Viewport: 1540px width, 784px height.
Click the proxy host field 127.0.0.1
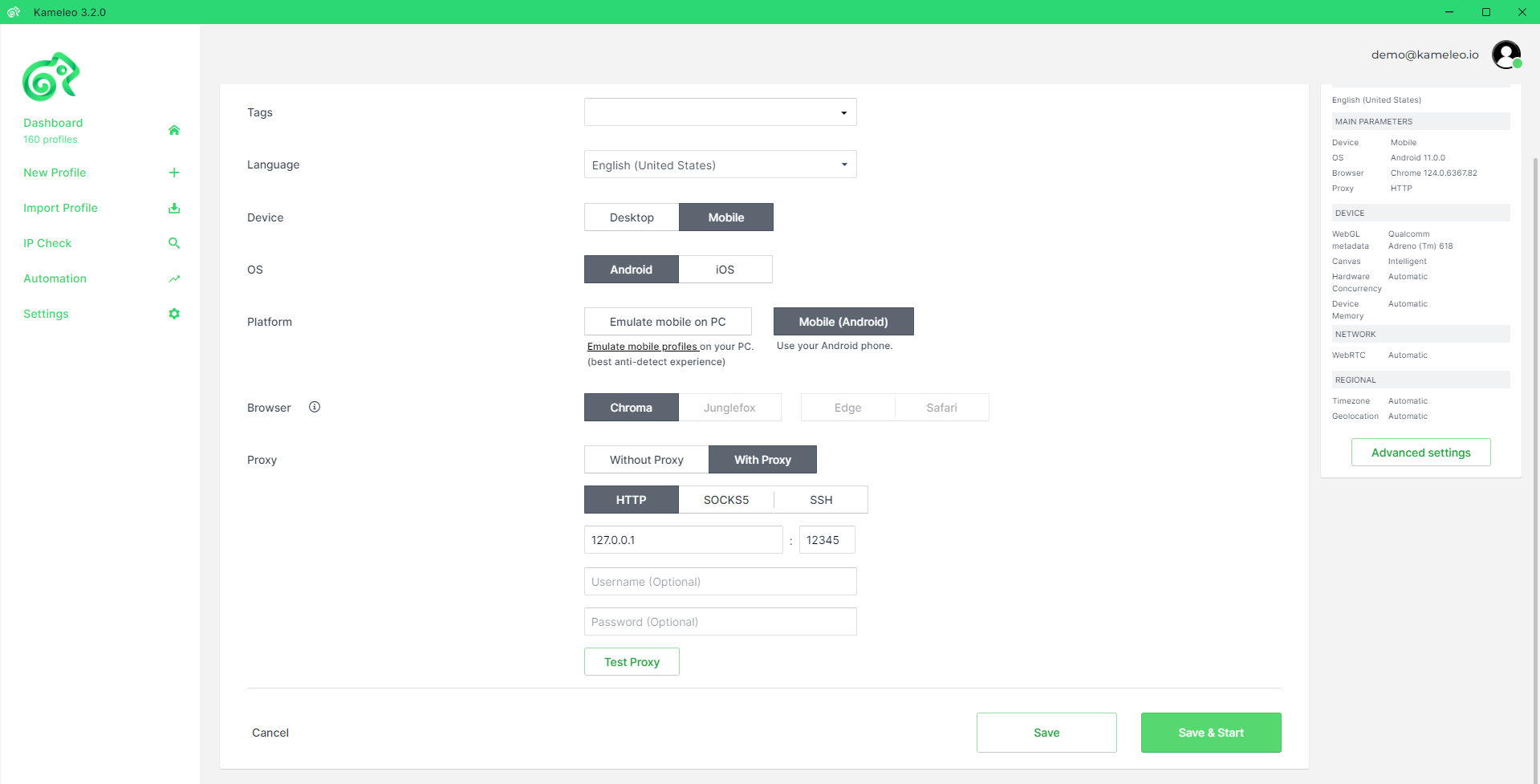tap(684, 540)
